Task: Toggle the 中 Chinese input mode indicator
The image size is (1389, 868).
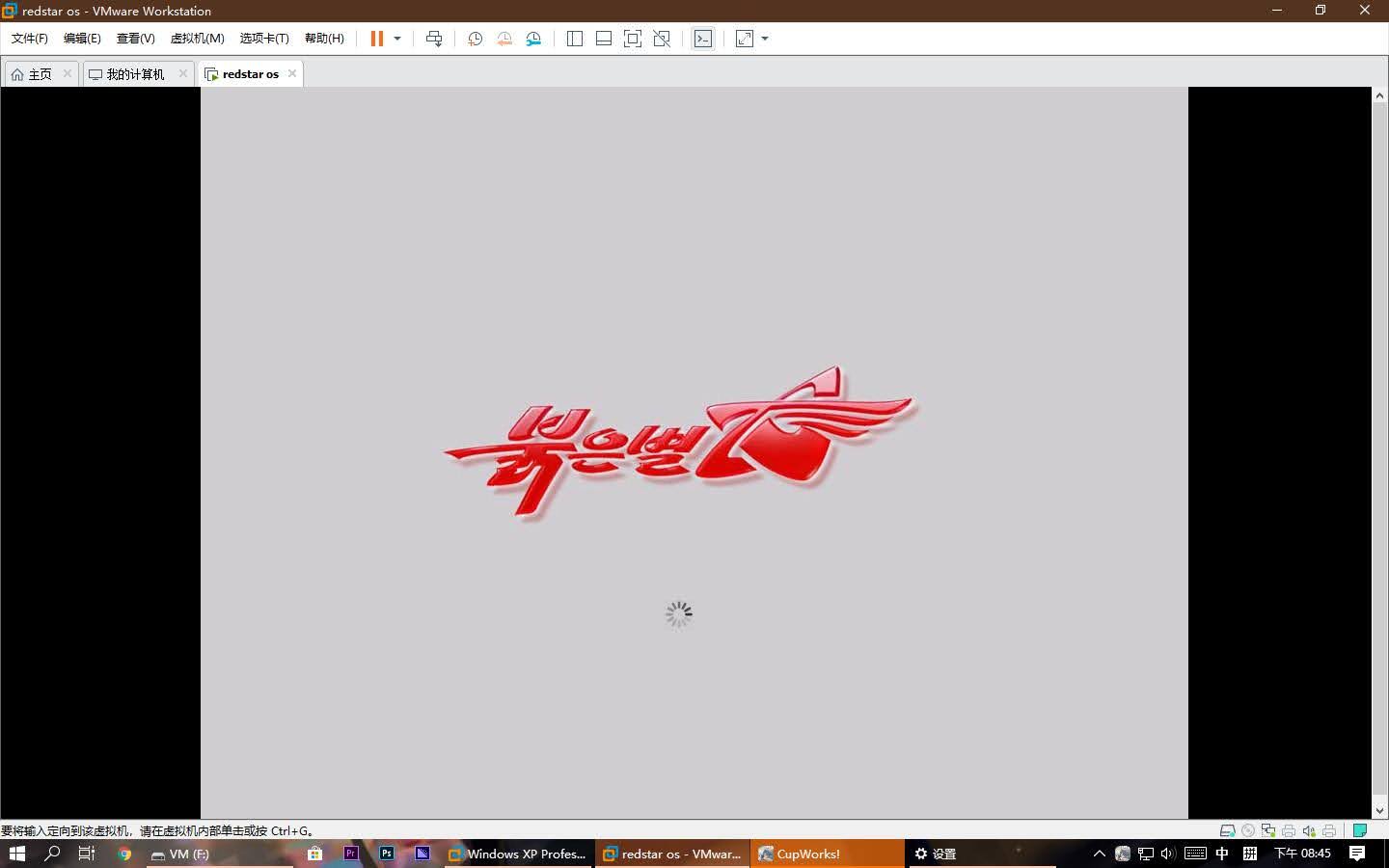Action: (1222, 854)
